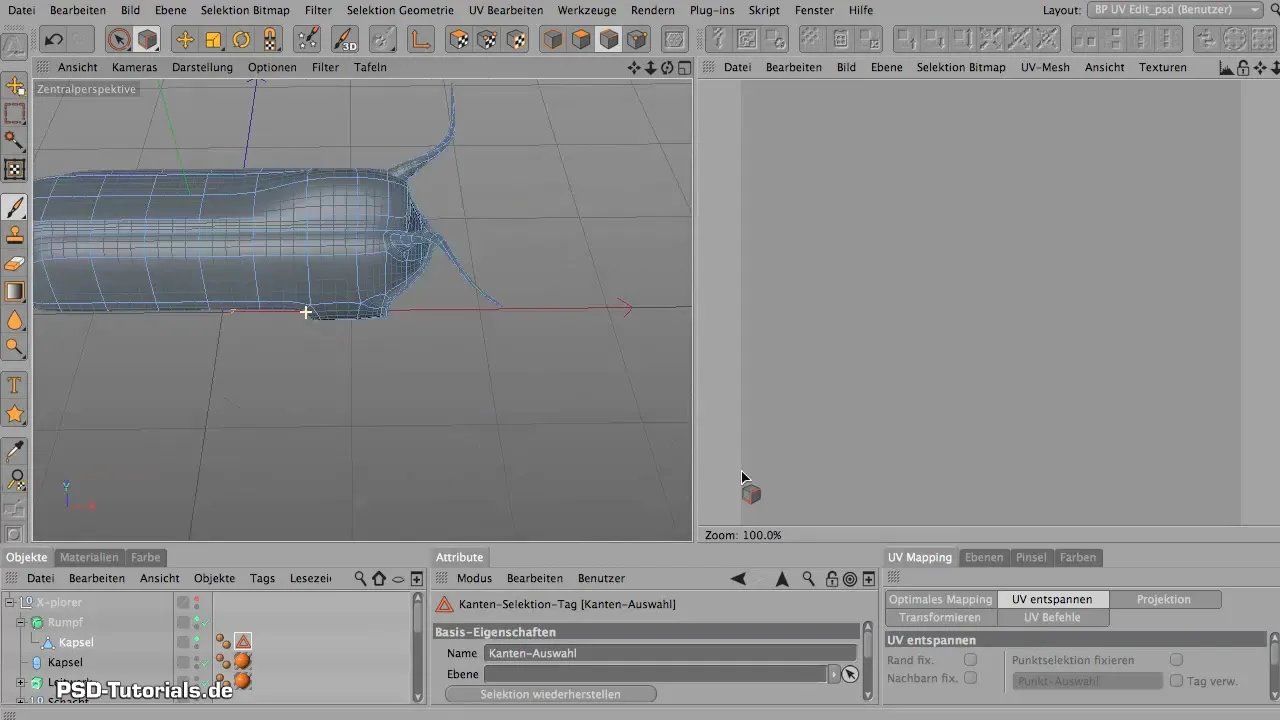
Task: Click the lock icon in Attribute manager
Action: (x=830, y=578)
